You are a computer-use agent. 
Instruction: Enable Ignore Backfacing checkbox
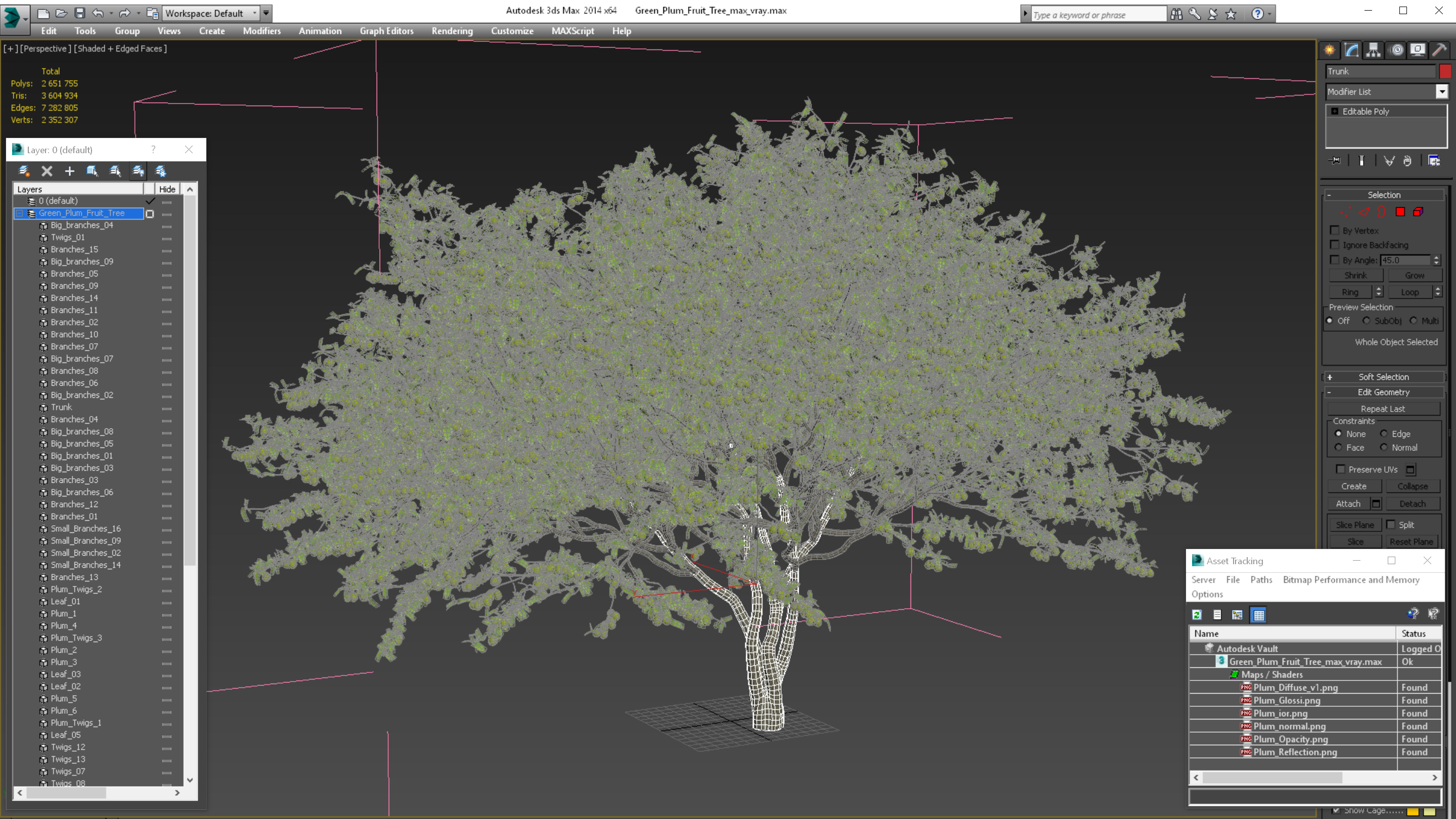[x=1335, y=245]
